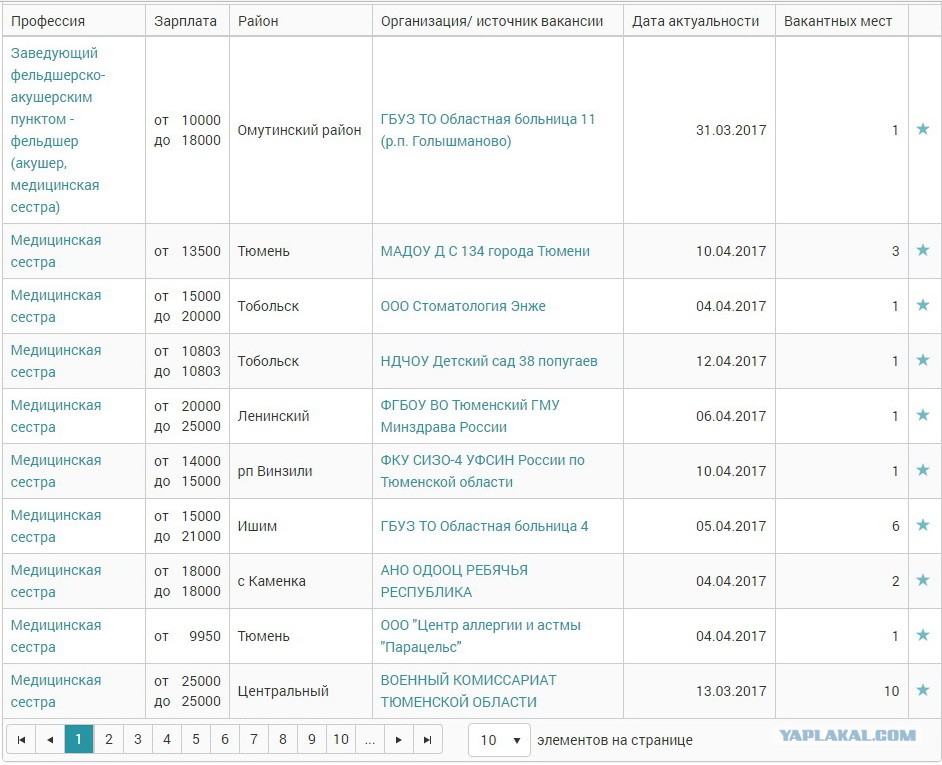Screen dimensions: 942x765
Task: Click star beside ФКУ СИЗО-4 vacancy
Action: [x=923, y=470]
